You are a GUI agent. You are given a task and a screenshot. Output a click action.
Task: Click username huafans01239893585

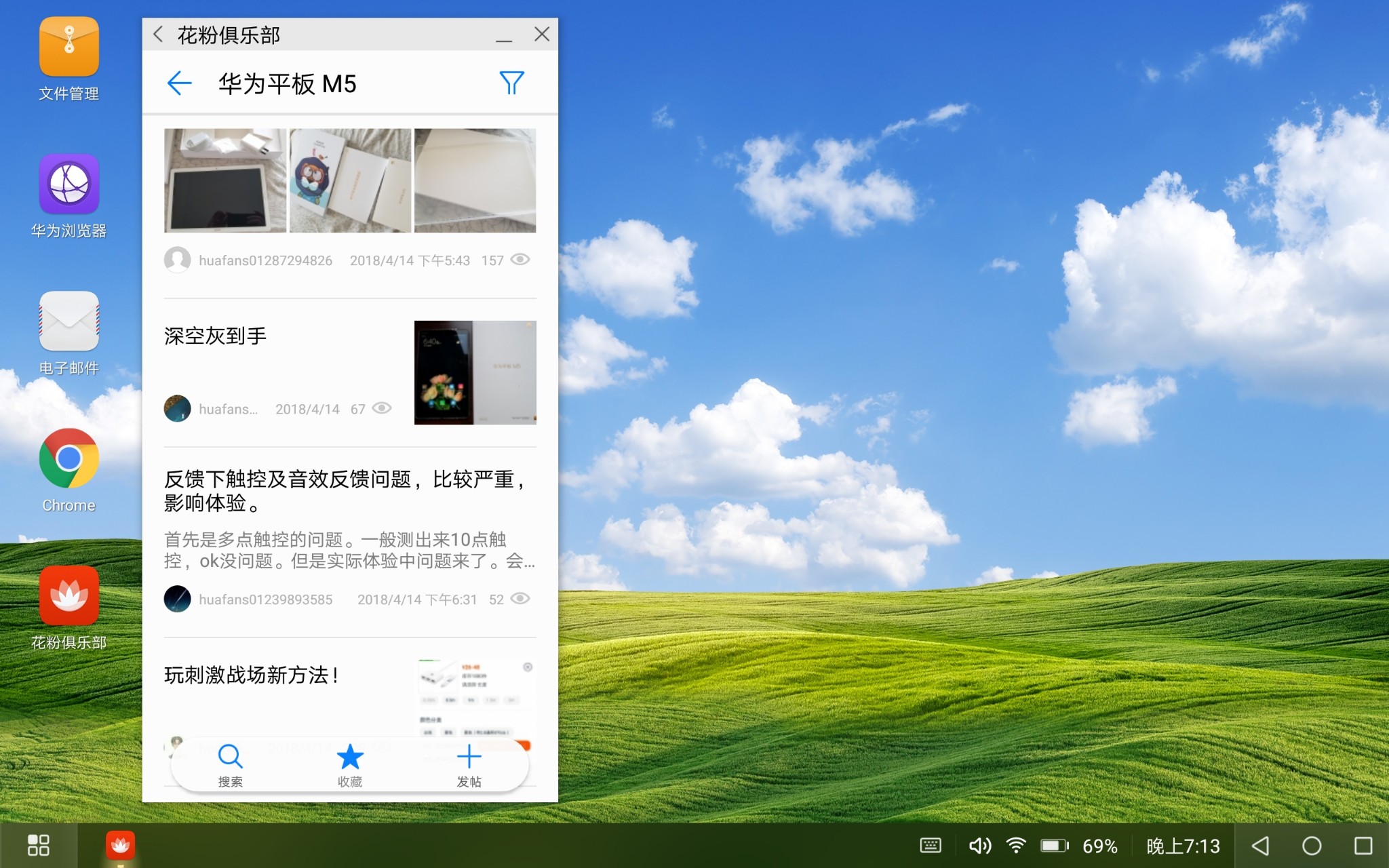coord(265,599)
